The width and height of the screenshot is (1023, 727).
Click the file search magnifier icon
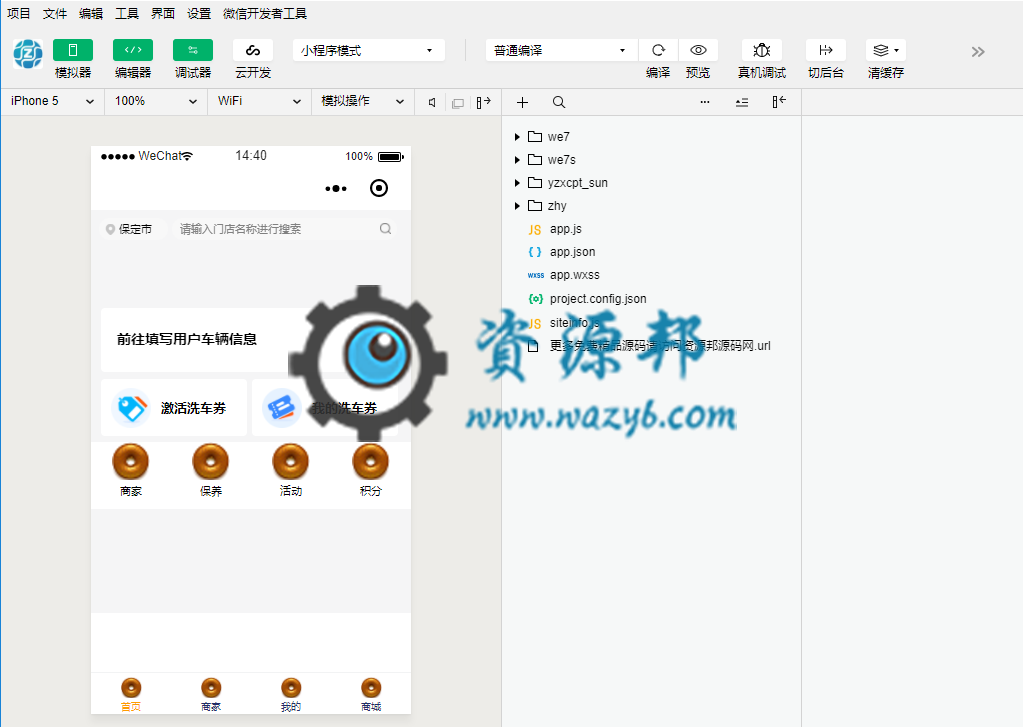pyautogui.click(x=558, y=102)
